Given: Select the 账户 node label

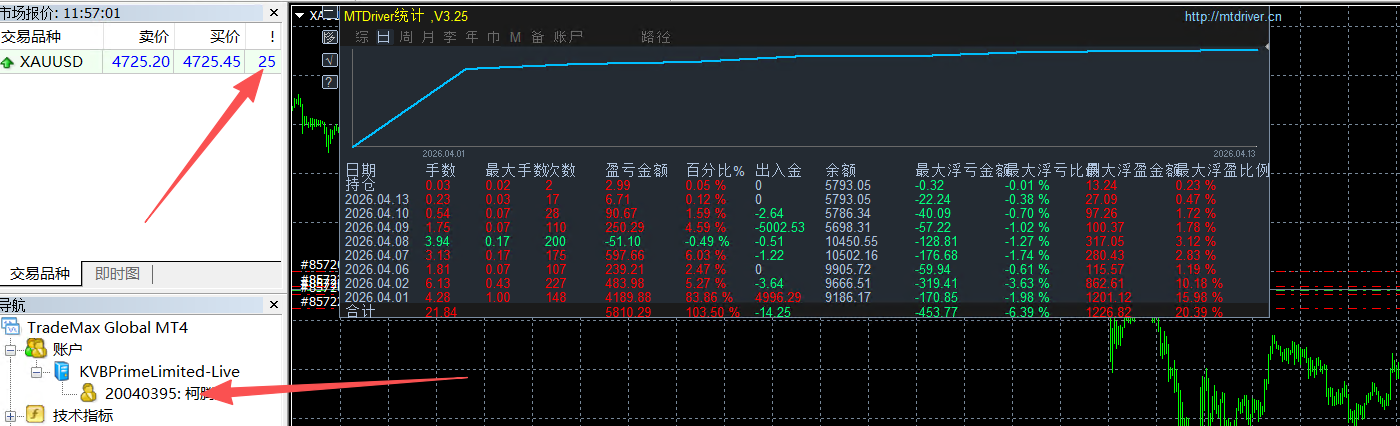Looking at the screenshot, I should (68, 349).
